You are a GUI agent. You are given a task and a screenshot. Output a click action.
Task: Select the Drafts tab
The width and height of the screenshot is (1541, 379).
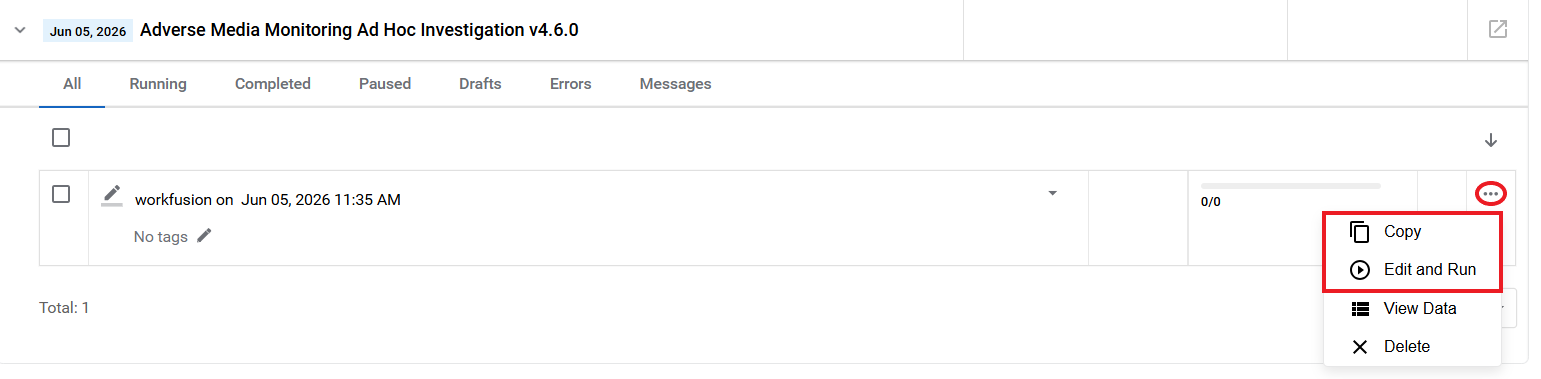[480, 84]
